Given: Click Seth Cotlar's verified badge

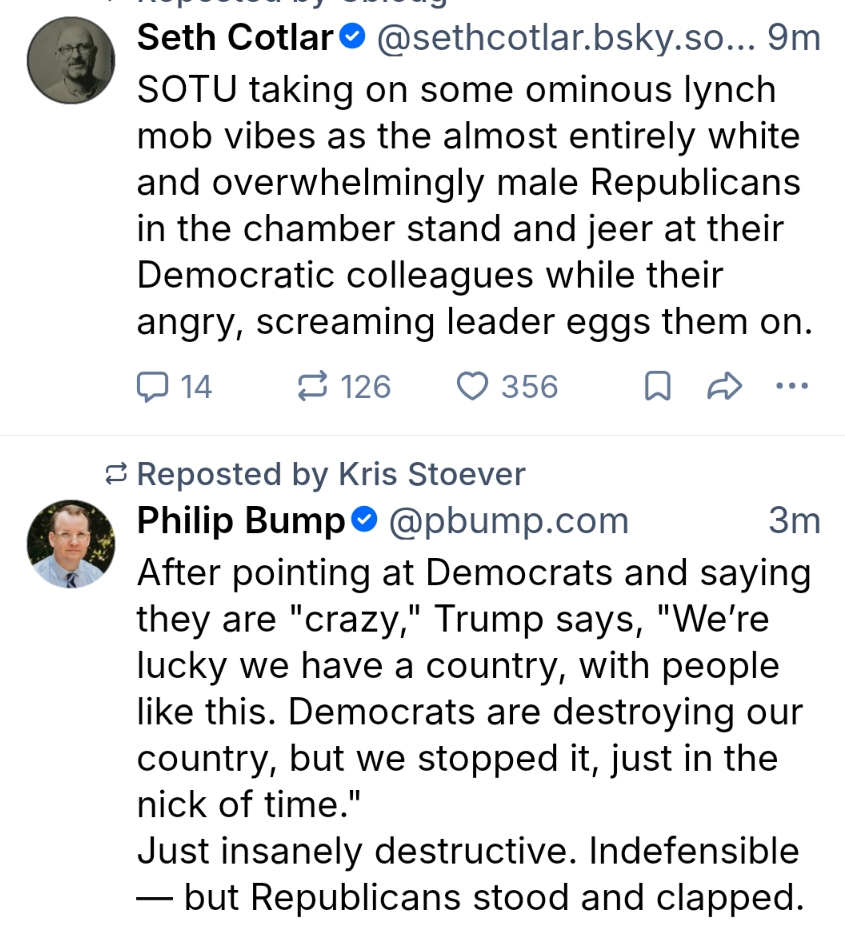Looking at the screenshot, I should pyautogui.click(x=352, y=38).
